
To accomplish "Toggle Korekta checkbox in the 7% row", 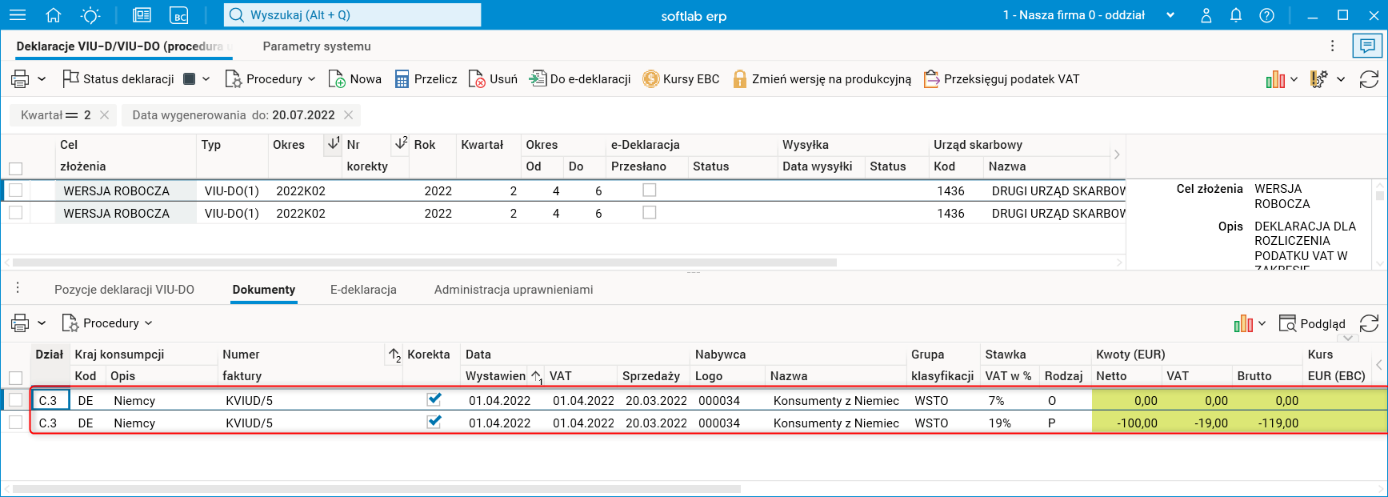I will (434, 399).
